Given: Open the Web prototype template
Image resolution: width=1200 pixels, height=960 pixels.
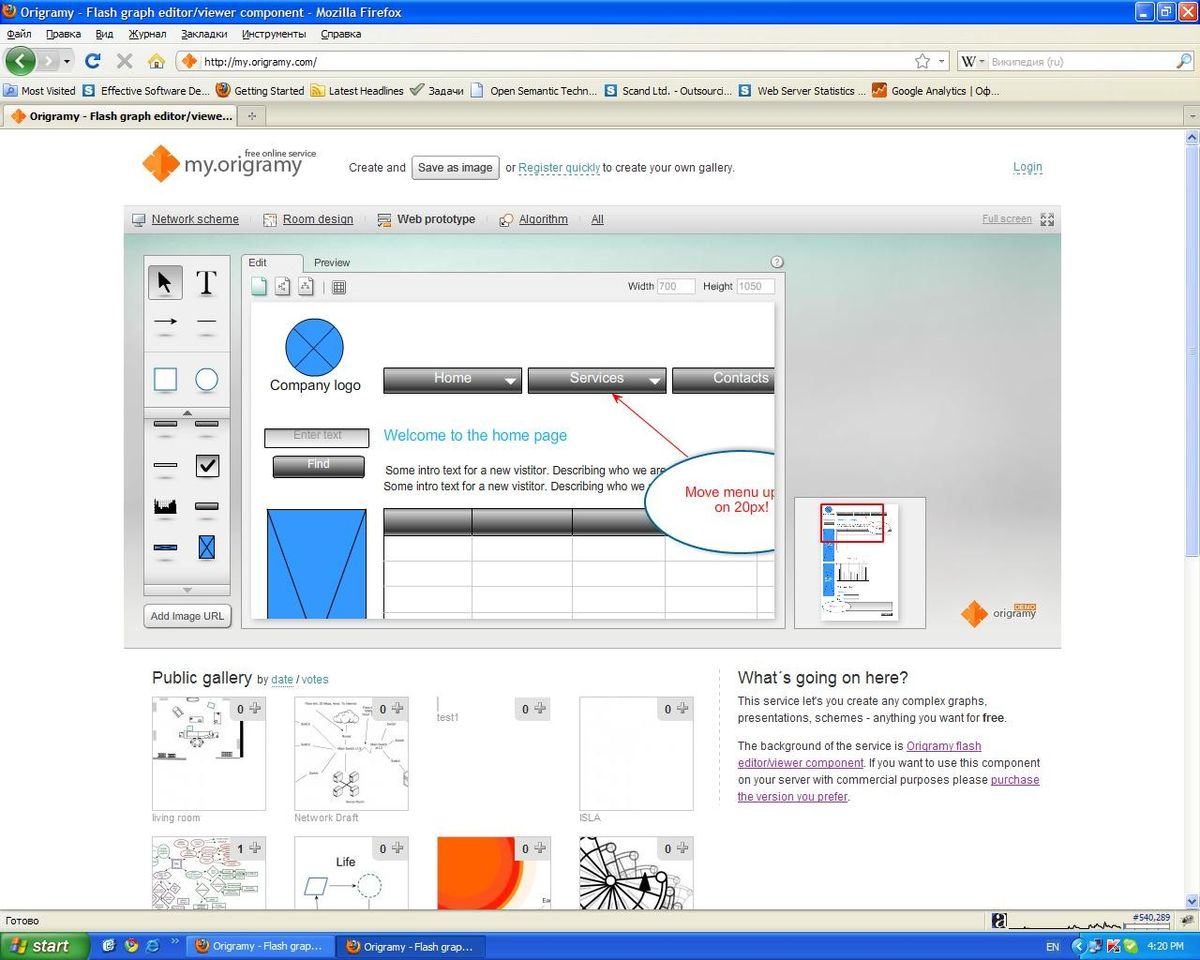Looking at the screenshot, I should (435, 219).
